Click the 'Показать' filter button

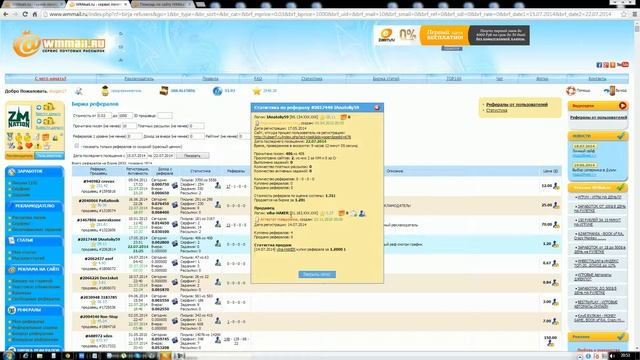click(192, 156)
